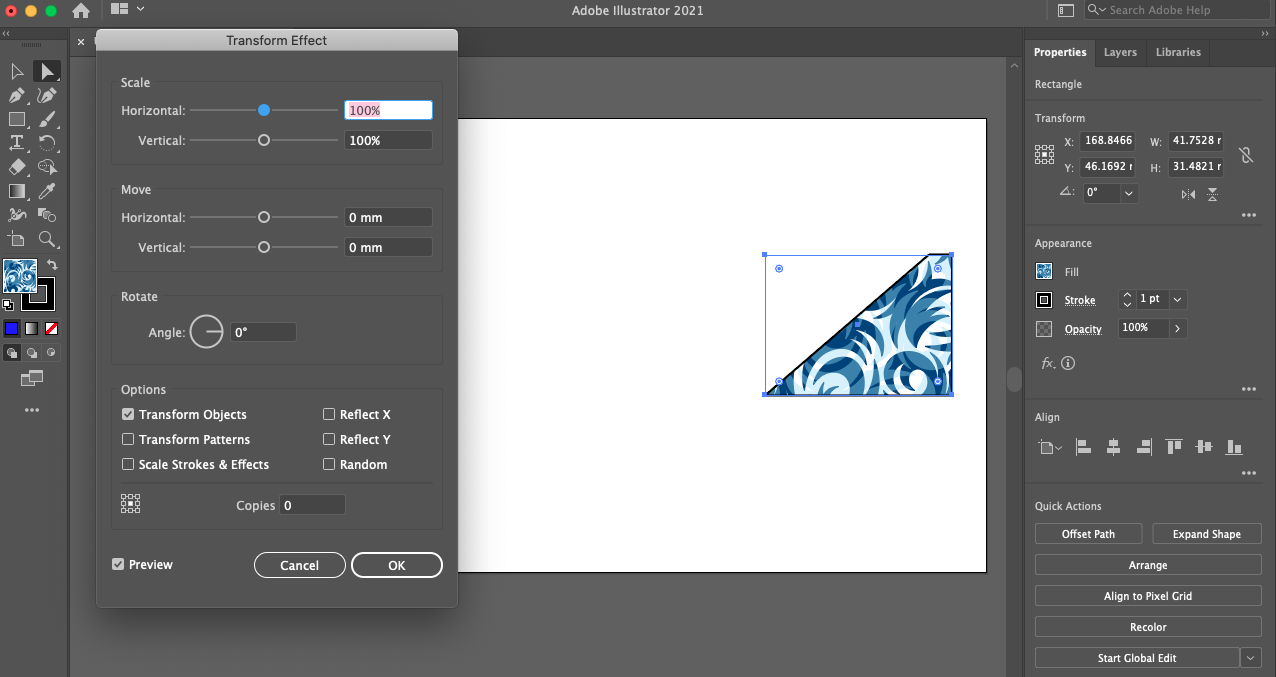
Task: Choose the Curvature tool
Action: [47, 95]
